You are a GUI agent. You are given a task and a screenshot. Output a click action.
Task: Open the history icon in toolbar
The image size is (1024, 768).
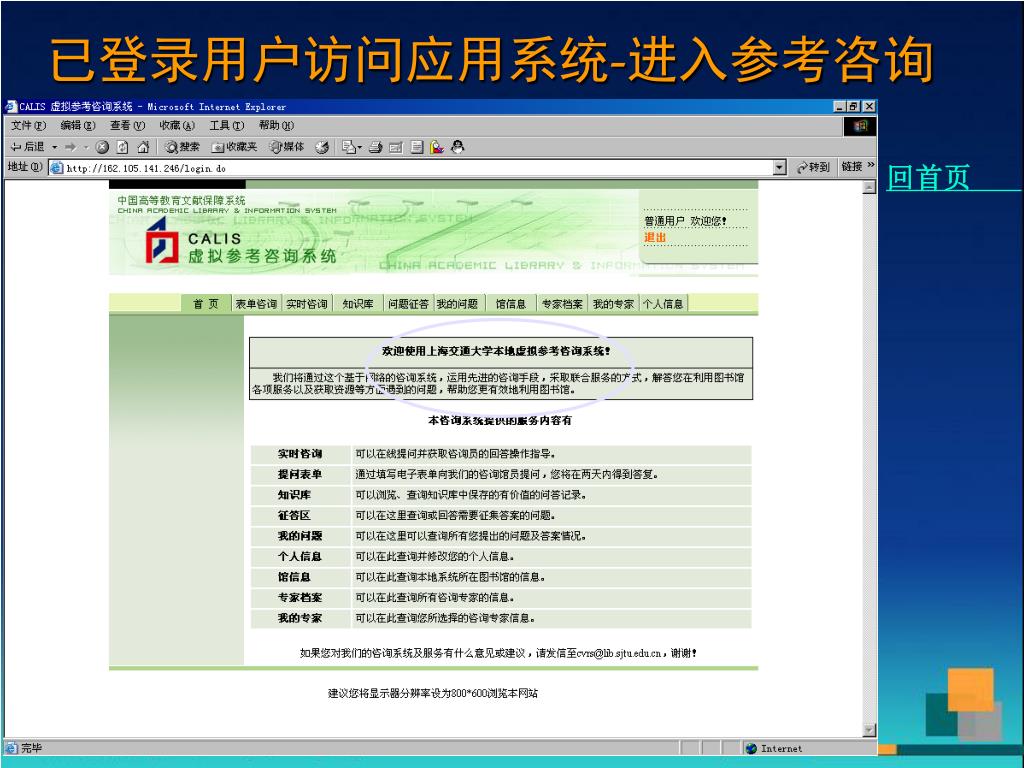coord(322,147)
